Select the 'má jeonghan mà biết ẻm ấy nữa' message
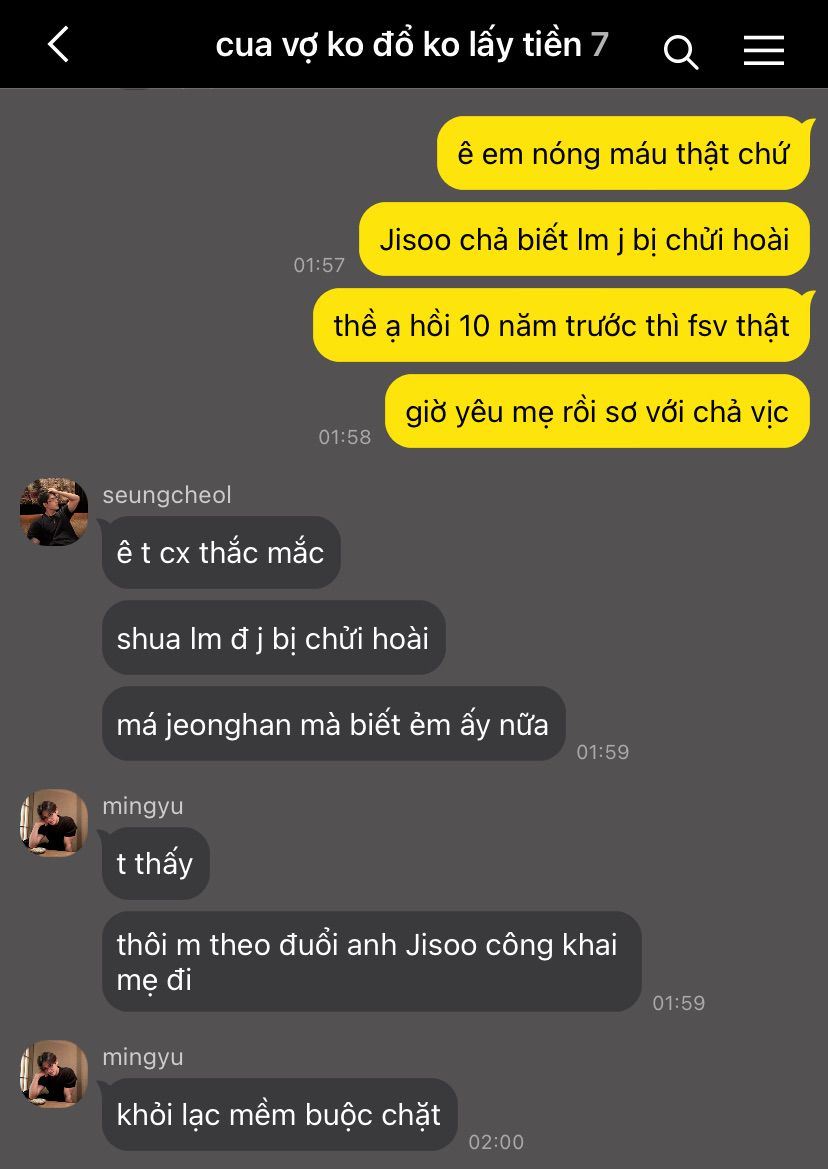Viewport: 828px width, 1169px height. point(333,724)
